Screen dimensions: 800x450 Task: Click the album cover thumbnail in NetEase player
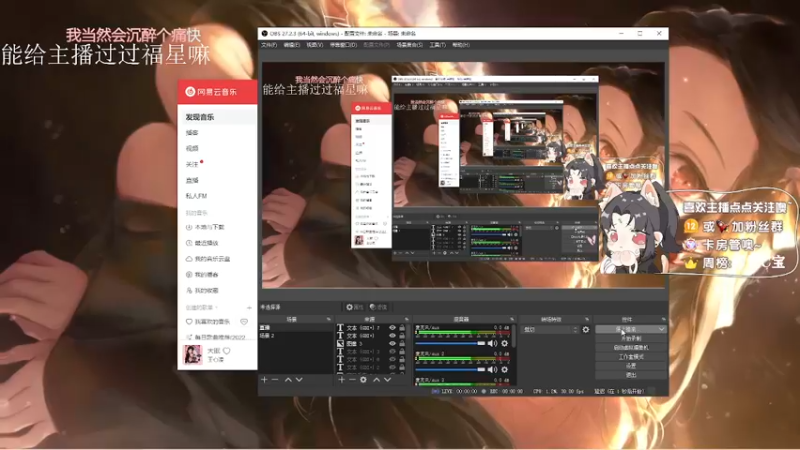click(x=193, y=354)
